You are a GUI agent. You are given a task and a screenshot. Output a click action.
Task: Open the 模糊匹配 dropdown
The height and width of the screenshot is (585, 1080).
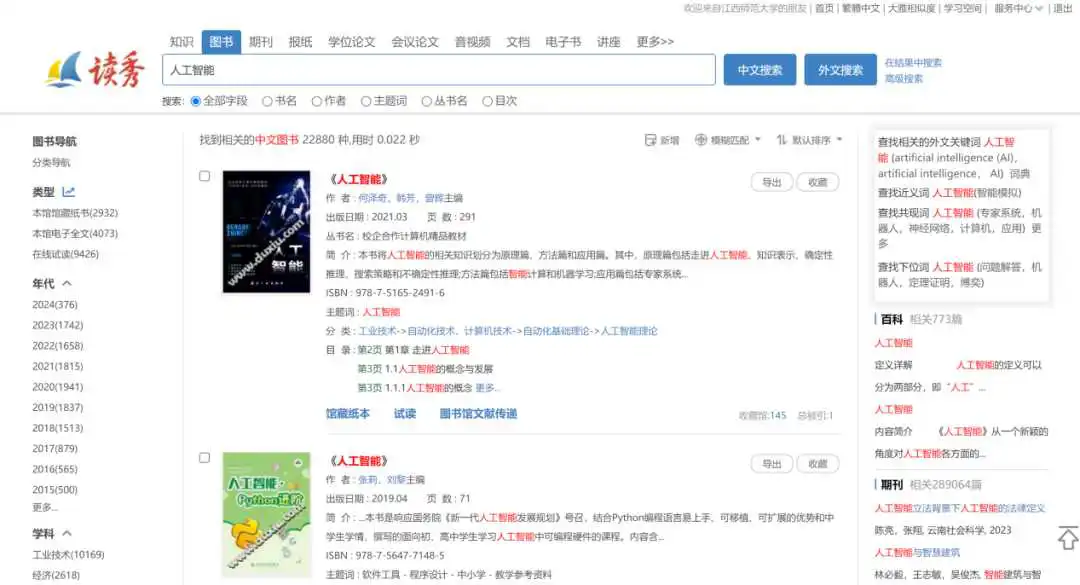[727, 140]
